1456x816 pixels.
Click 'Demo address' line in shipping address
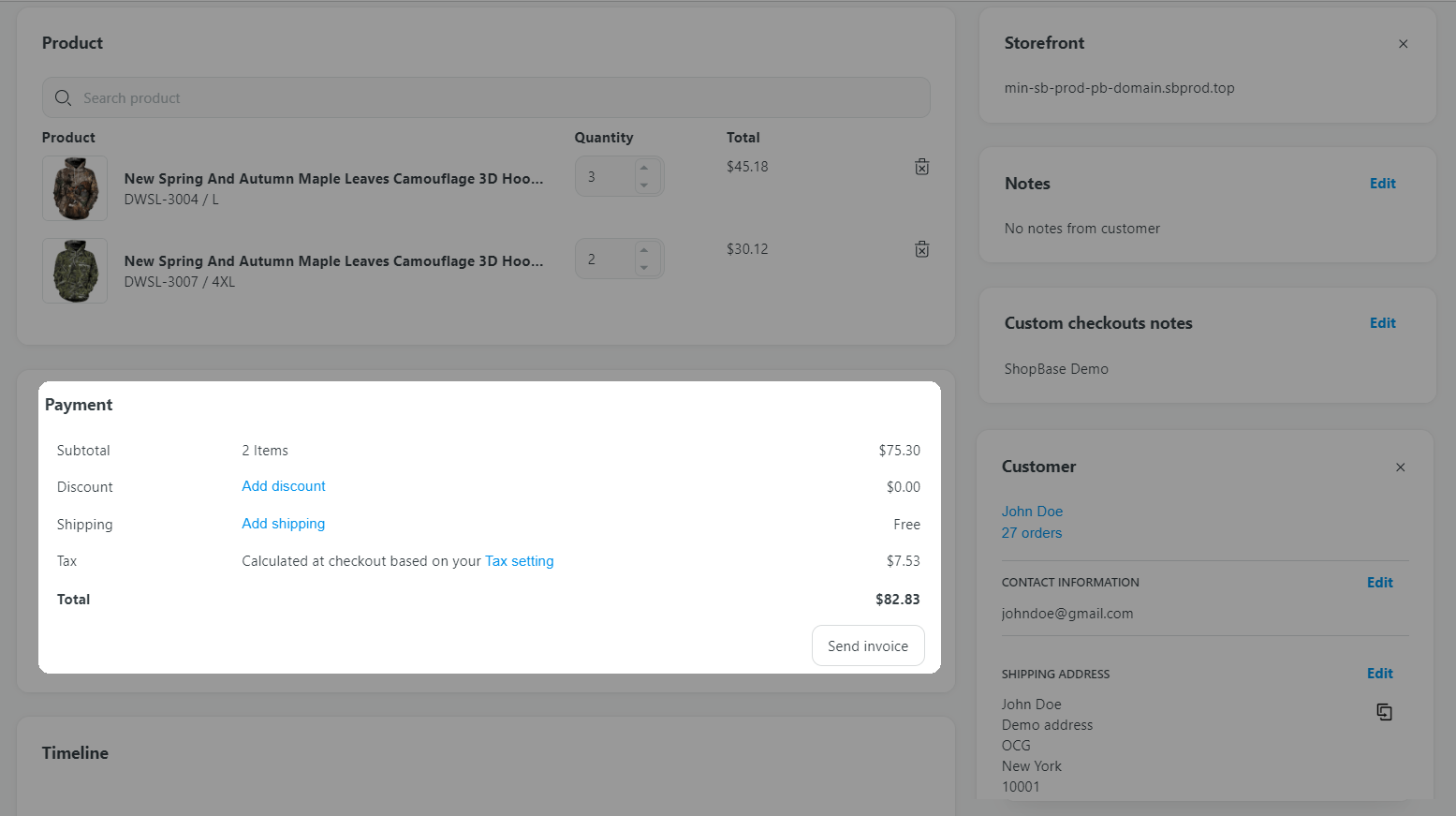pos(1047,725)
